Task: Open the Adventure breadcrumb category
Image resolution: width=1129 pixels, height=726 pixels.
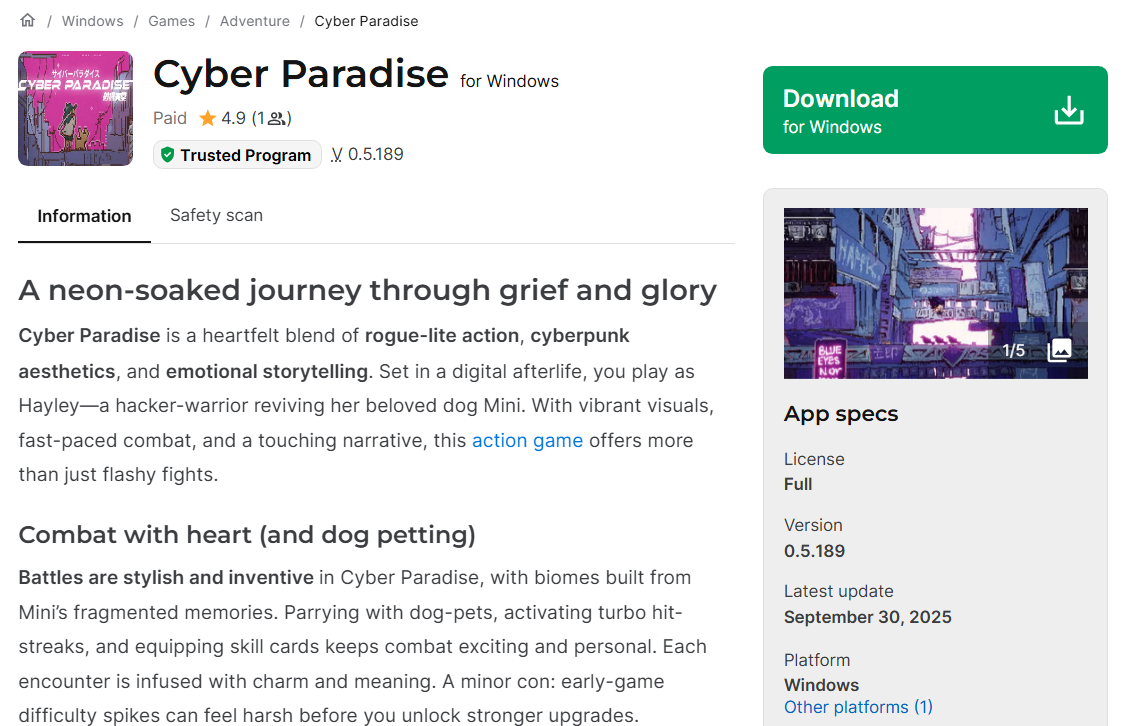Action: [x=255, y=21]
